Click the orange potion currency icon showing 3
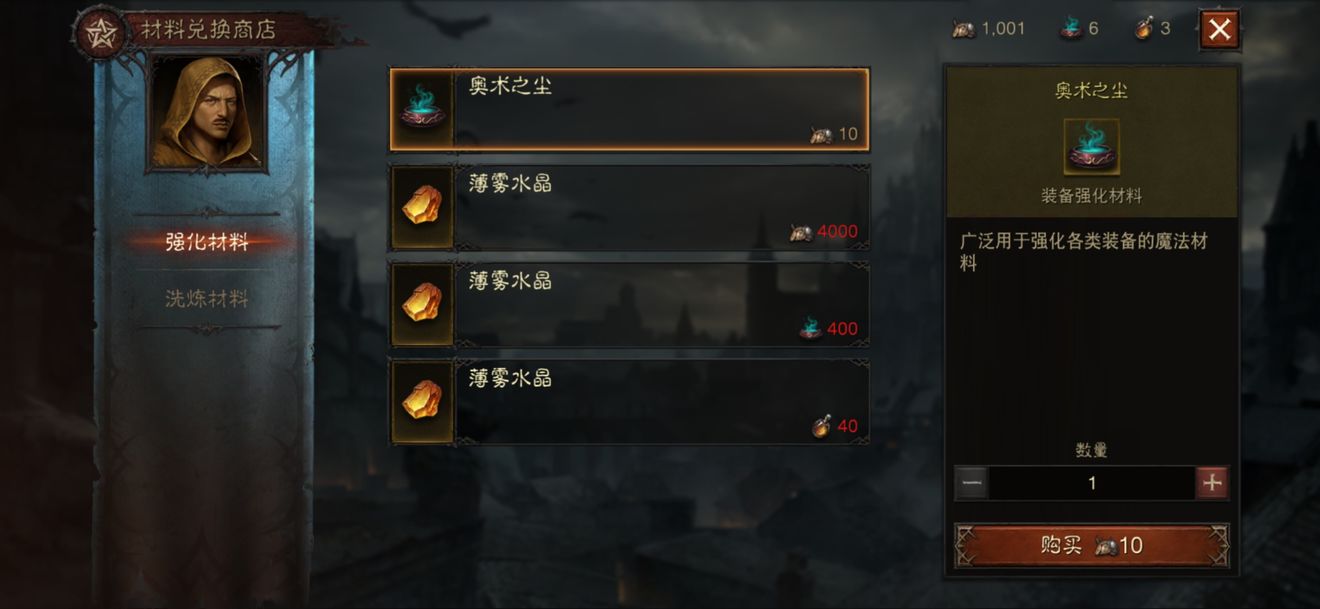The height and width of the screenshot is (609, 1320). (x=1144, y=28)
